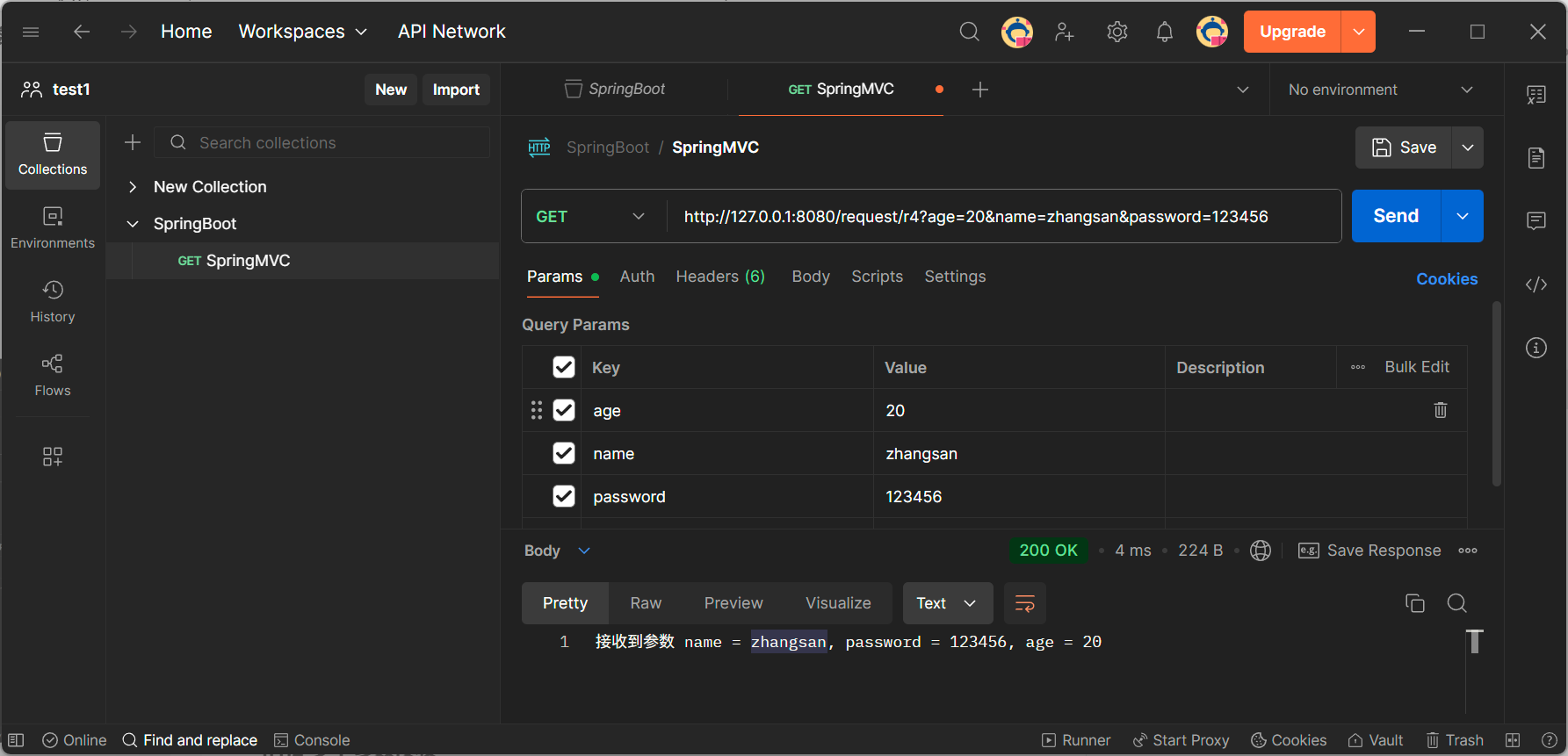Viewport: 1568px width, 756px height.
Task: Open the Workspaces dropdown
Action: pyautogui.click(x=302, y=32)
